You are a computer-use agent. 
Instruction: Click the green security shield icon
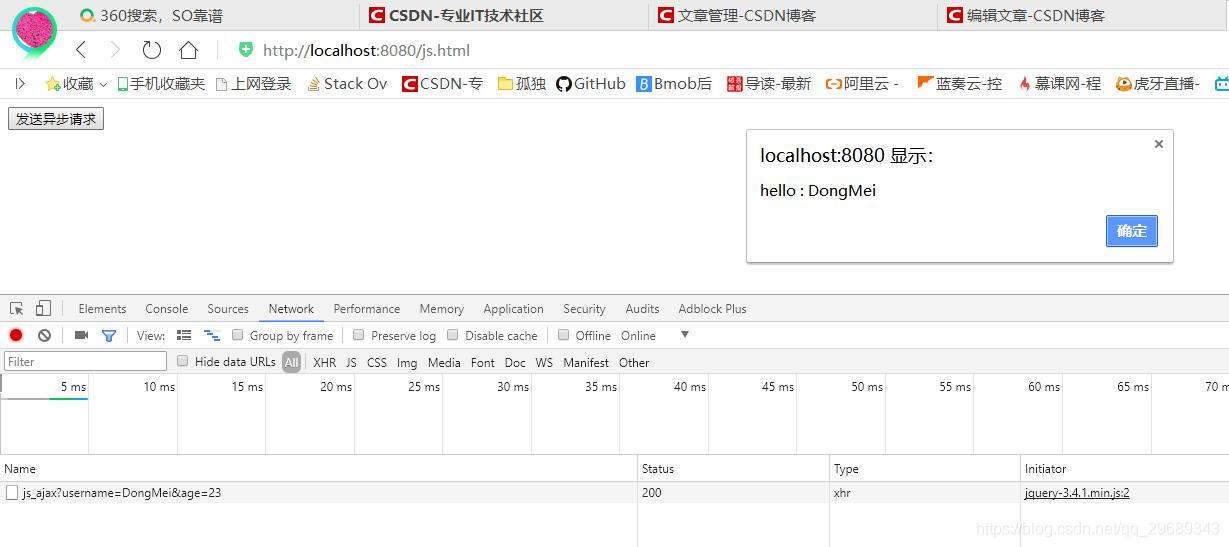246,50
